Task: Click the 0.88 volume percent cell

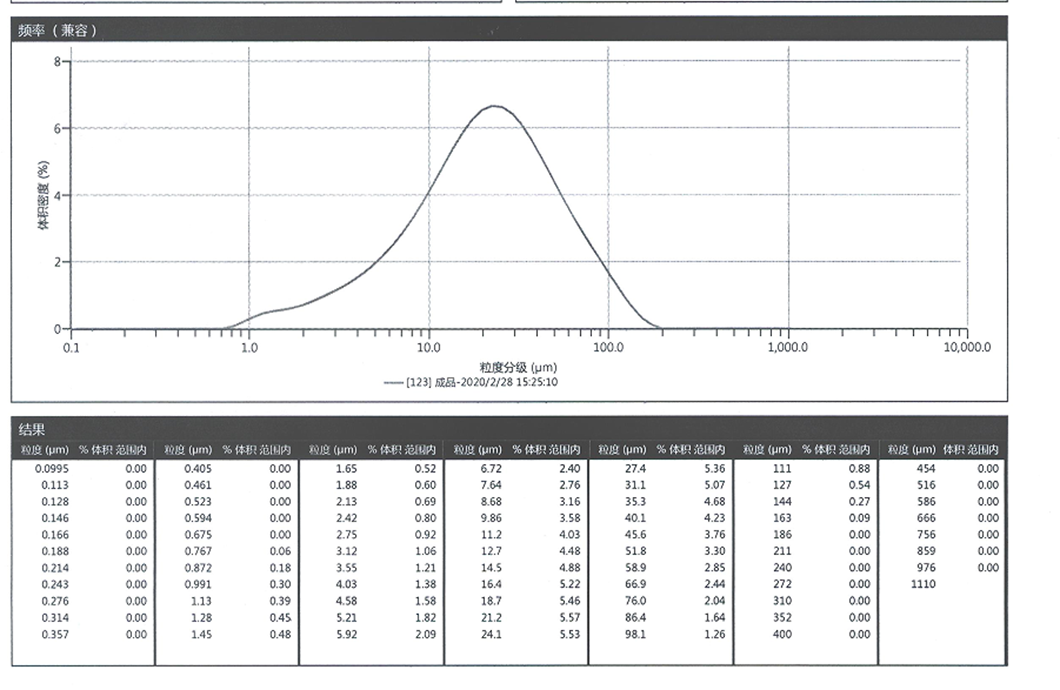Action: [x=859, y=468]
